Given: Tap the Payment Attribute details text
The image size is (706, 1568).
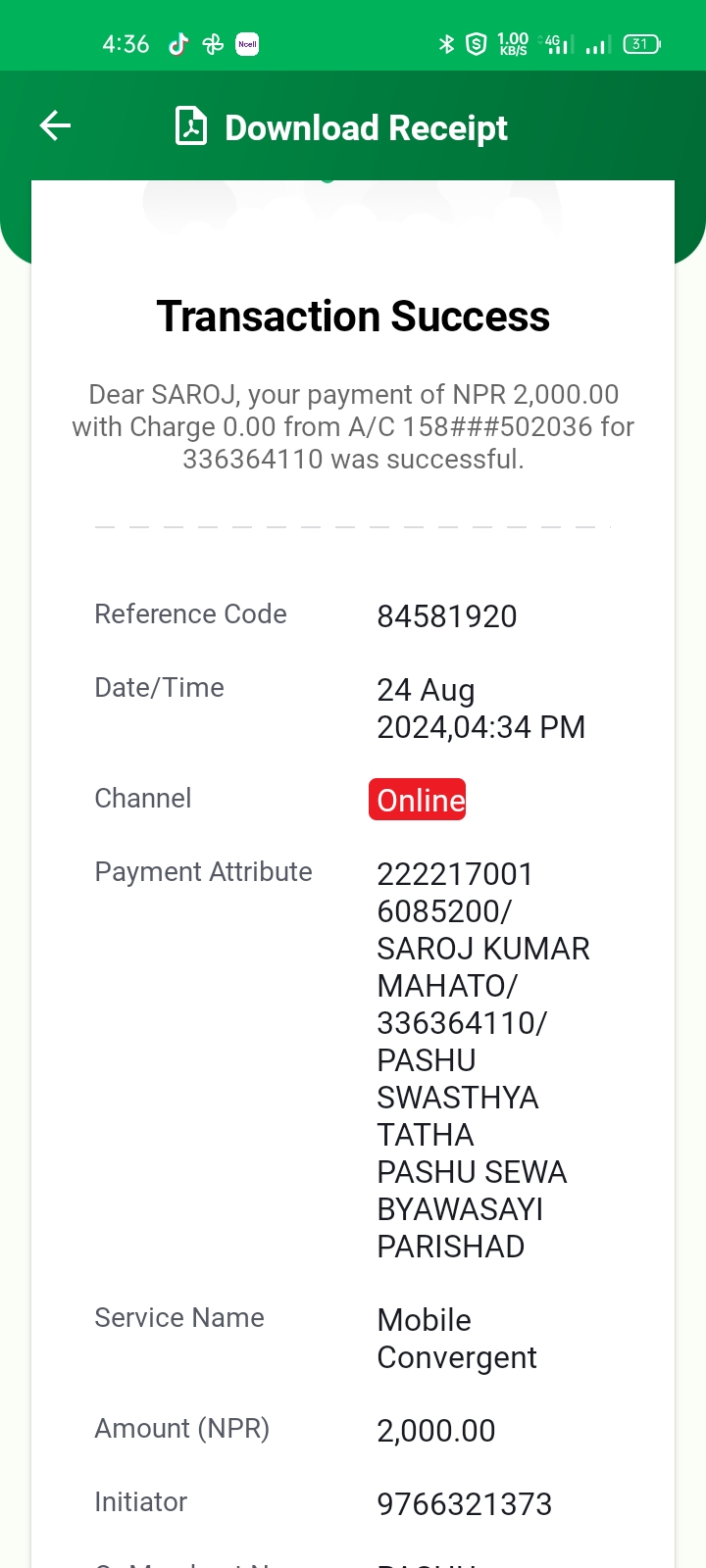Looking at the screenshot, I should click(x=483, y=1060).
